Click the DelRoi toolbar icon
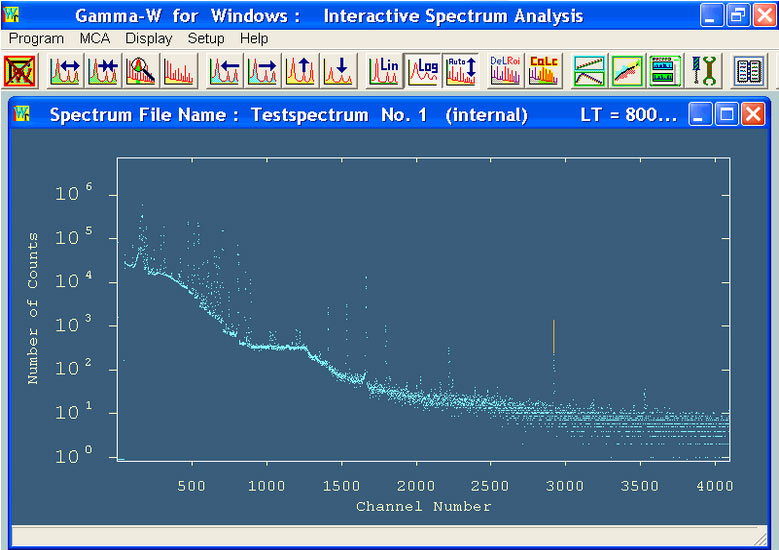This screenshot has width=779, height=550. (505, 71)
